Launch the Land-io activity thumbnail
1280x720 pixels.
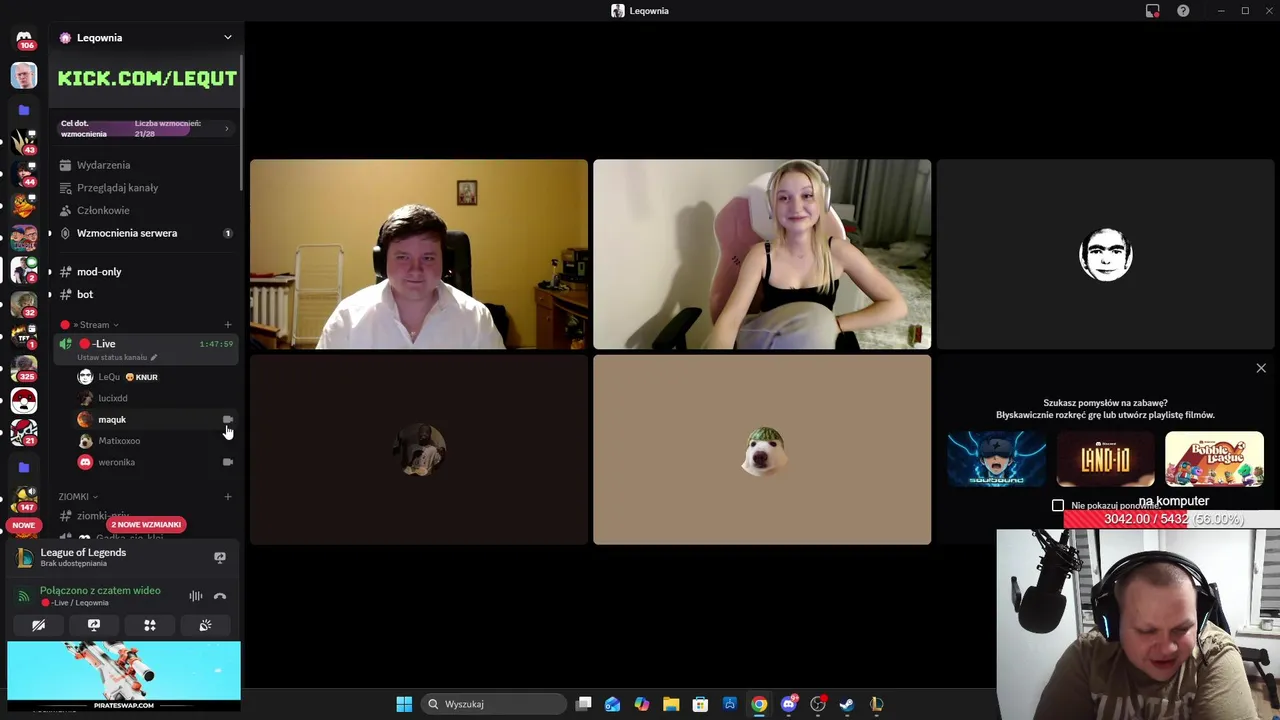click(x=1105, y=459)
